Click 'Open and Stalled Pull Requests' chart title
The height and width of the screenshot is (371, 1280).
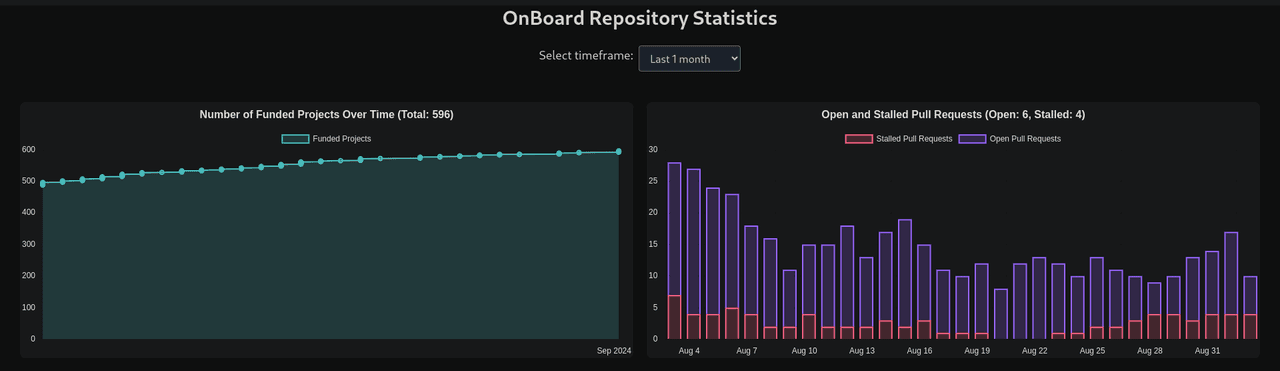click(x=953, y=115)
